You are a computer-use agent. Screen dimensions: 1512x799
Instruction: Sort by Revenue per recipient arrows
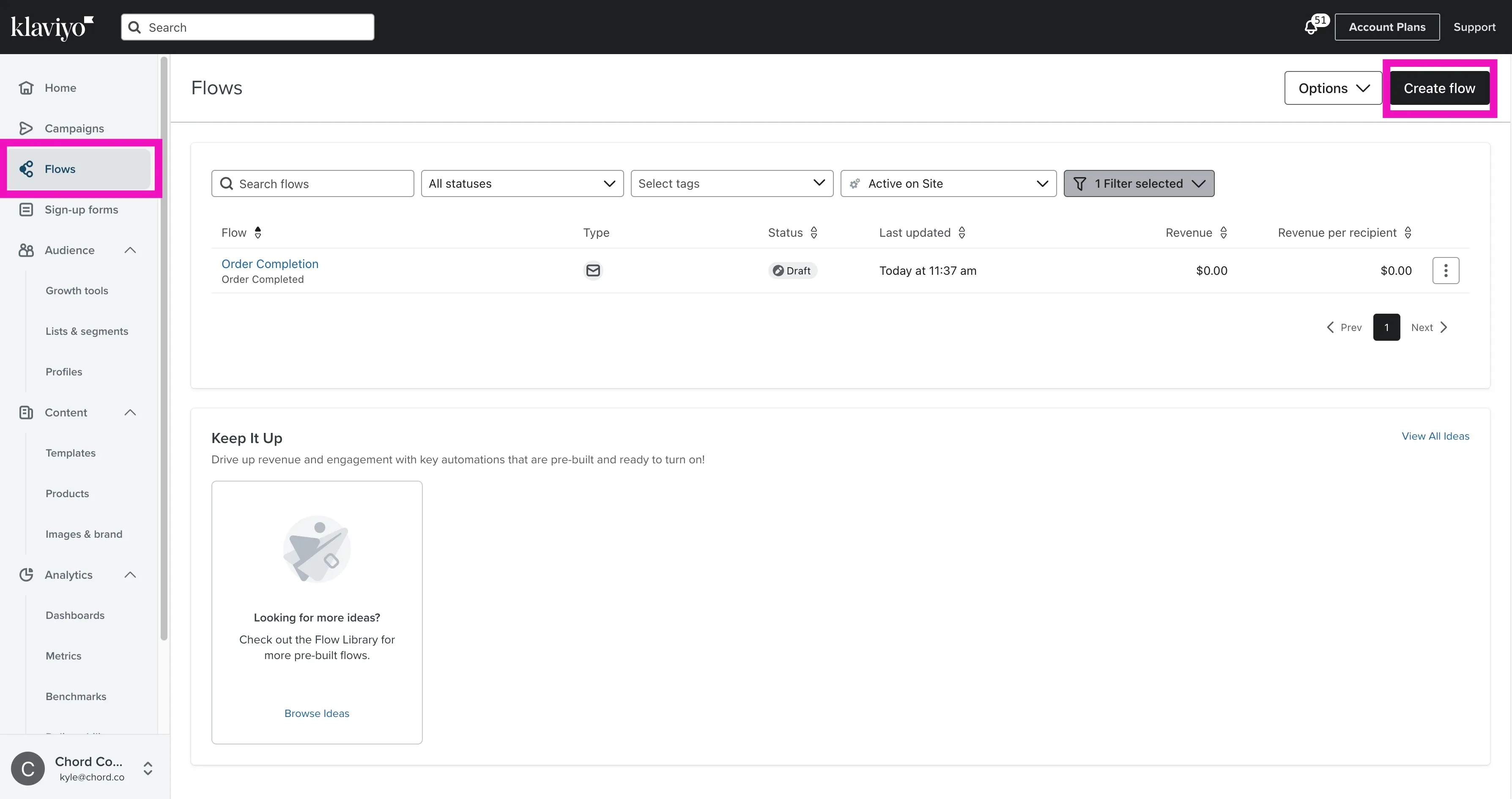(1408, 233)
